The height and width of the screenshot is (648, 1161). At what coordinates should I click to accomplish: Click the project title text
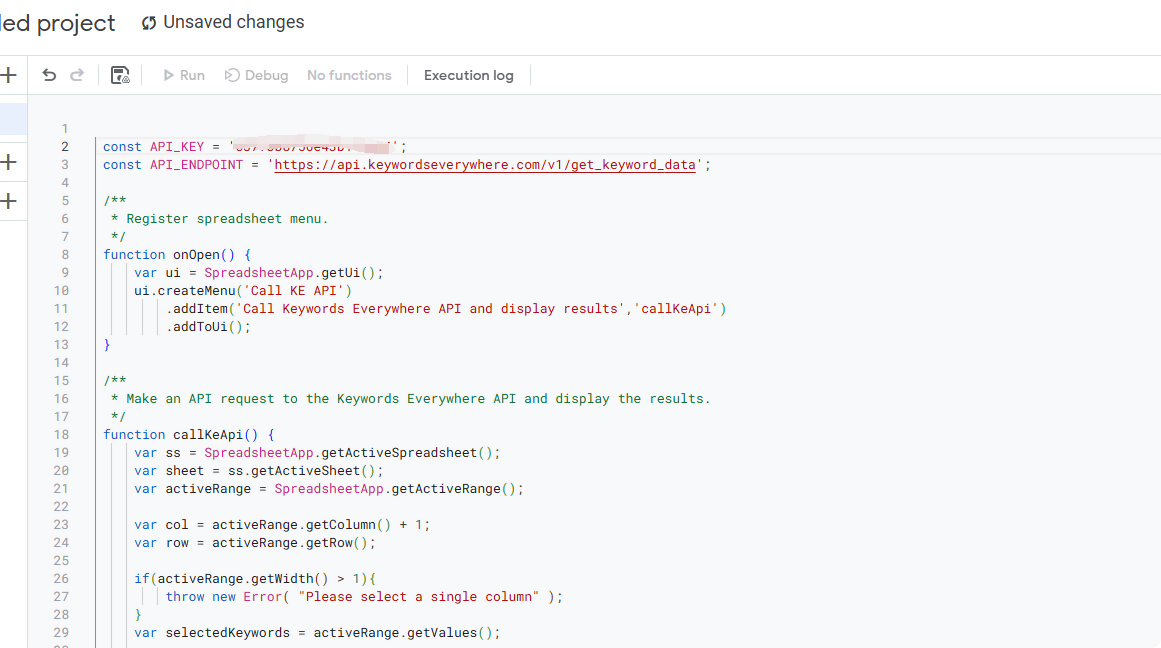tap(58, 23)
